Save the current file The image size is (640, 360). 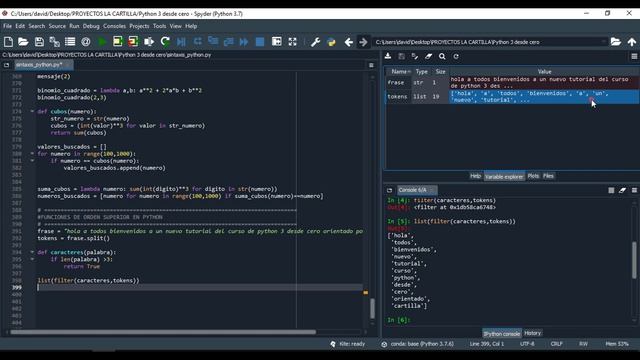tap(39, 42)
